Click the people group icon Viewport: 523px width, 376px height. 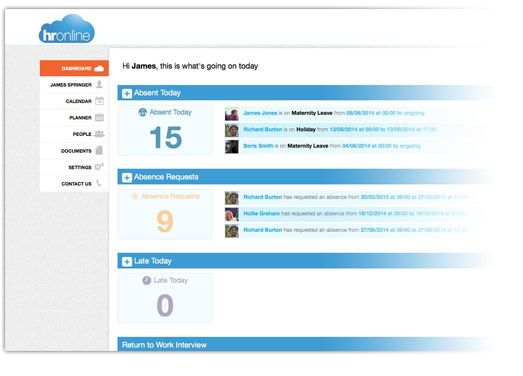[99, 134]
